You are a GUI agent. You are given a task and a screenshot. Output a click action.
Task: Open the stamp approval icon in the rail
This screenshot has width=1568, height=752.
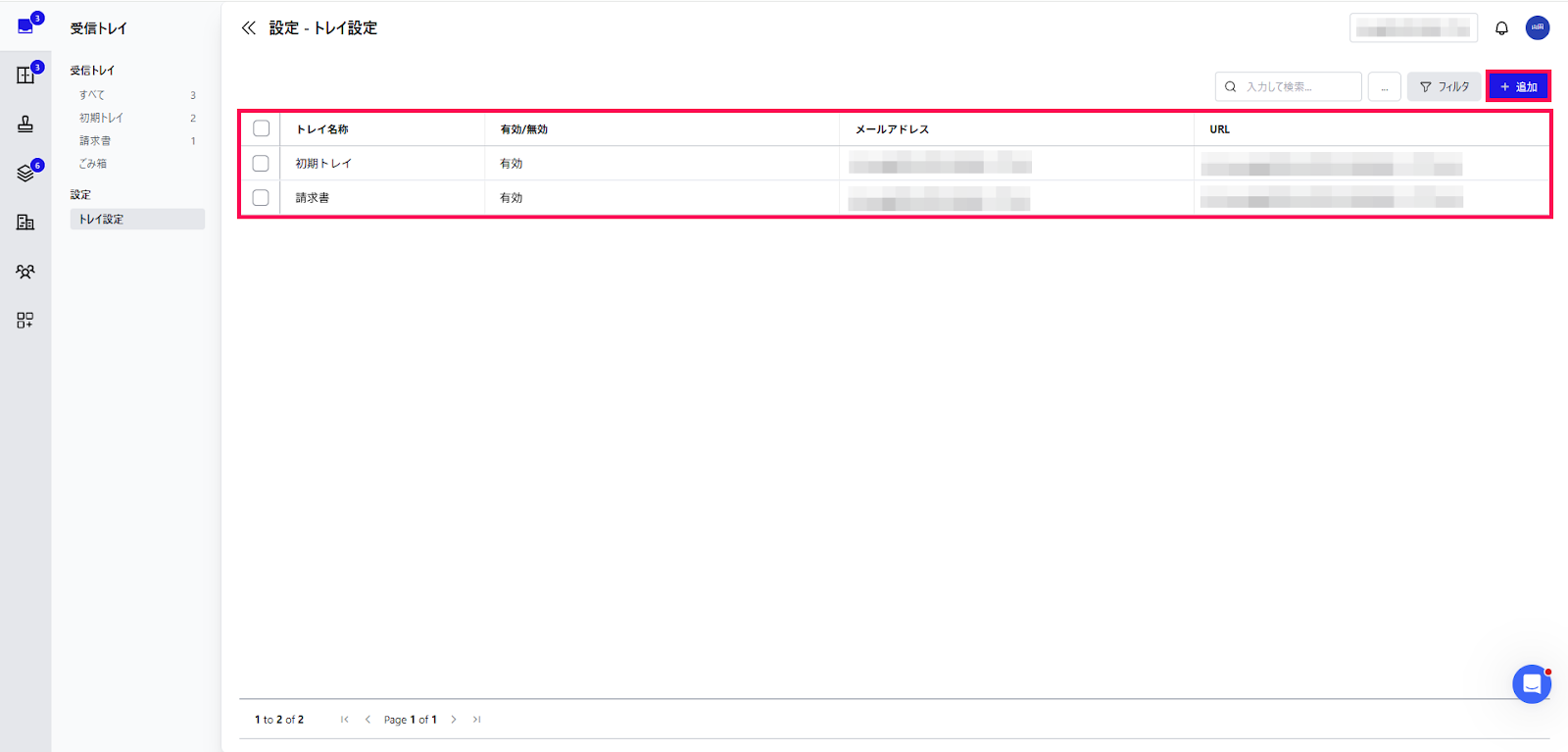click(25, 125)
